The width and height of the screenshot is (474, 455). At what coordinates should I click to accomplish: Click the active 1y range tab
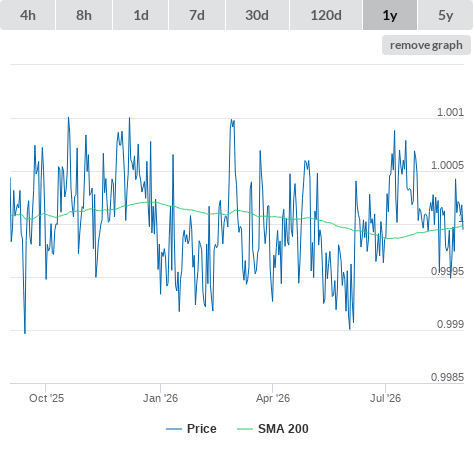click(390, 15)
